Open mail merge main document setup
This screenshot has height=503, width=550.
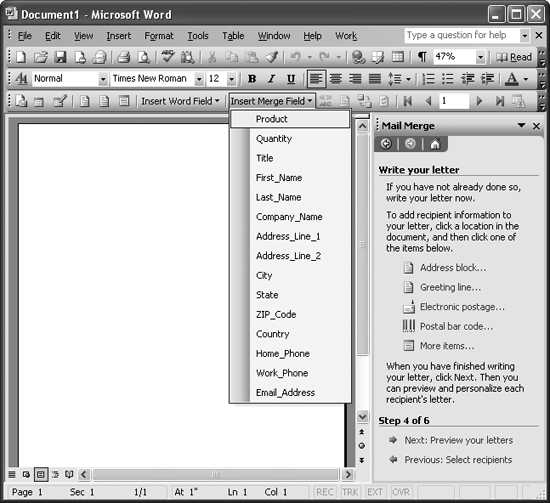click(x=21, y=101)
